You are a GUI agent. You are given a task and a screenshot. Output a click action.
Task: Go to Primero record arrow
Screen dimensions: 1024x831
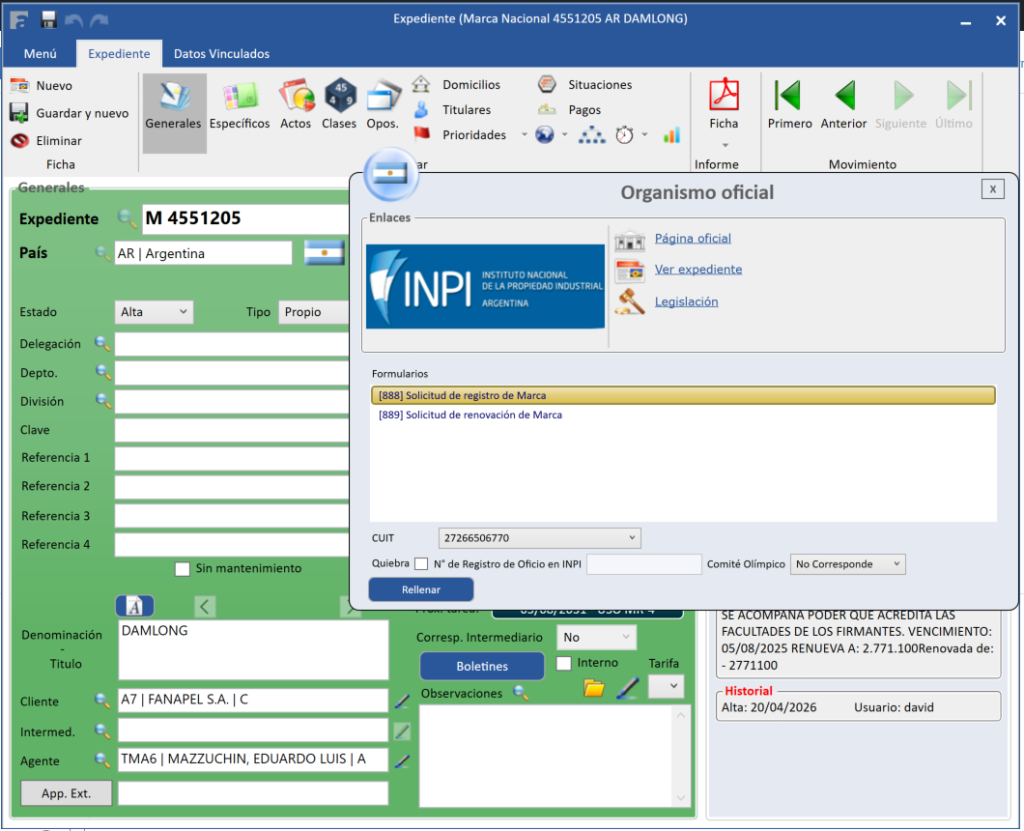(x=789, y=96)
